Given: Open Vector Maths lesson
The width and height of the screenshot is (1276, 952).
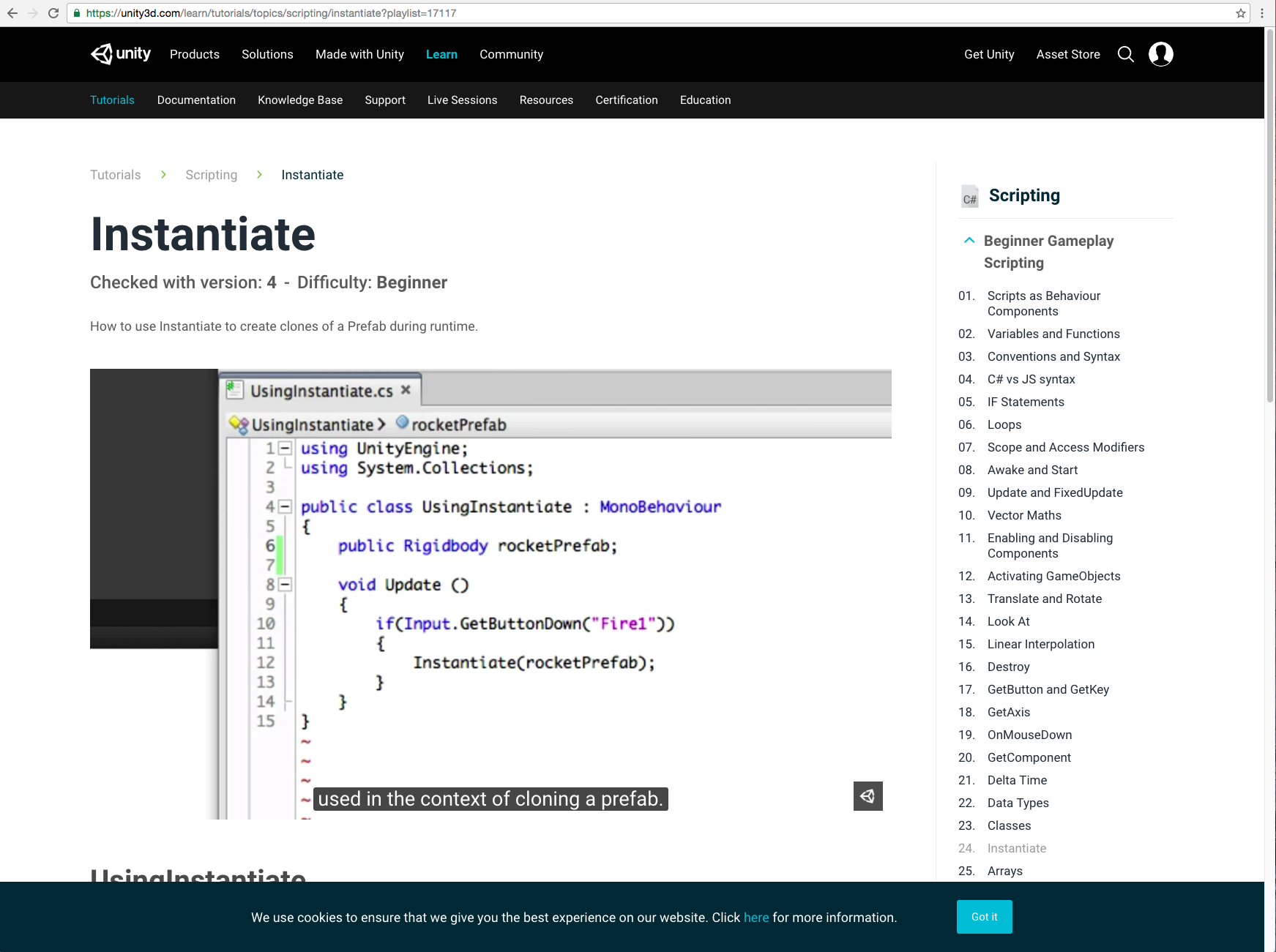Looking at the screenshot, I should click(x=1024, y=515).
